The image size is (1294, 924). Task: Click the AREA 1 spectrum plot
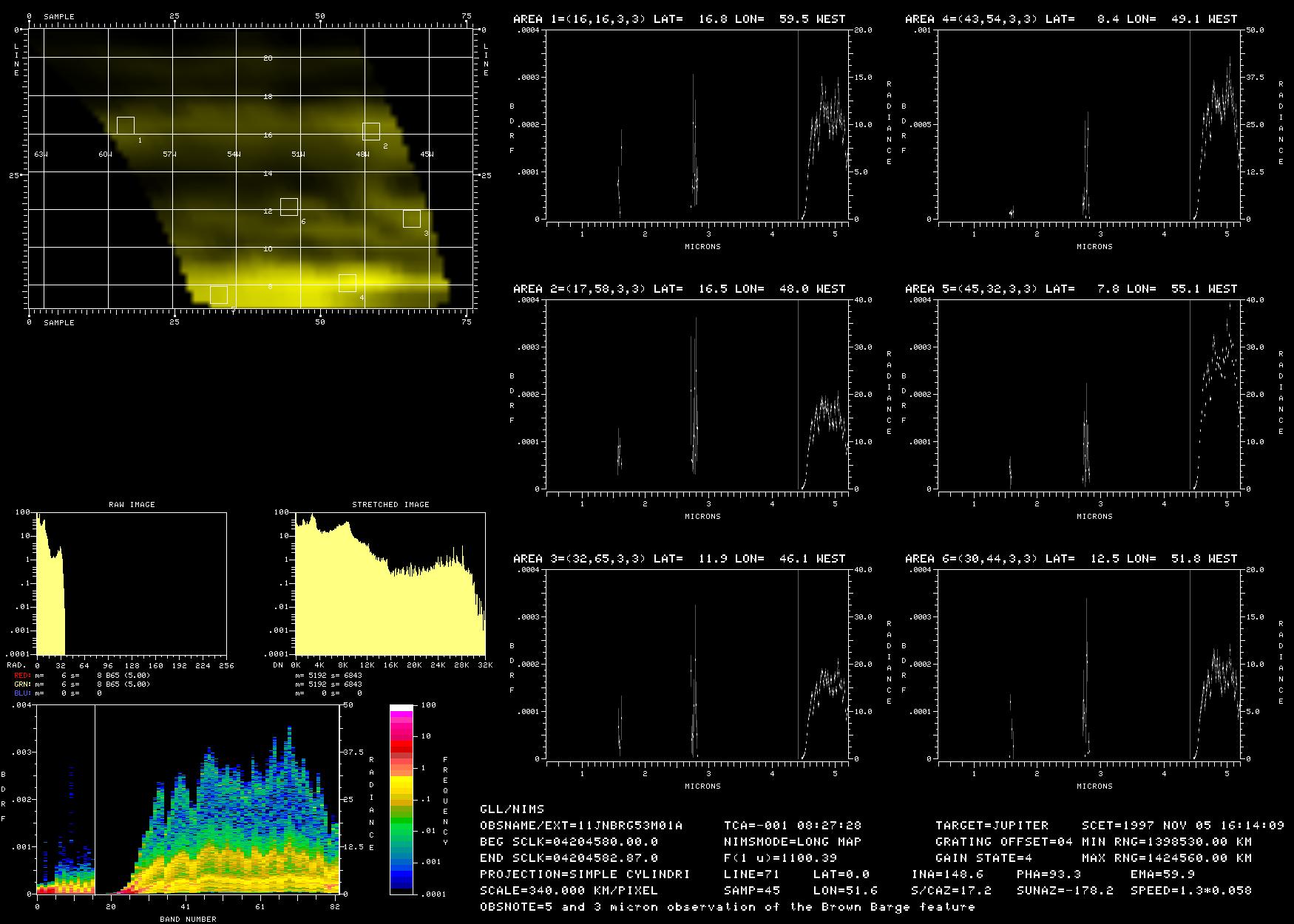click(697, 125)
